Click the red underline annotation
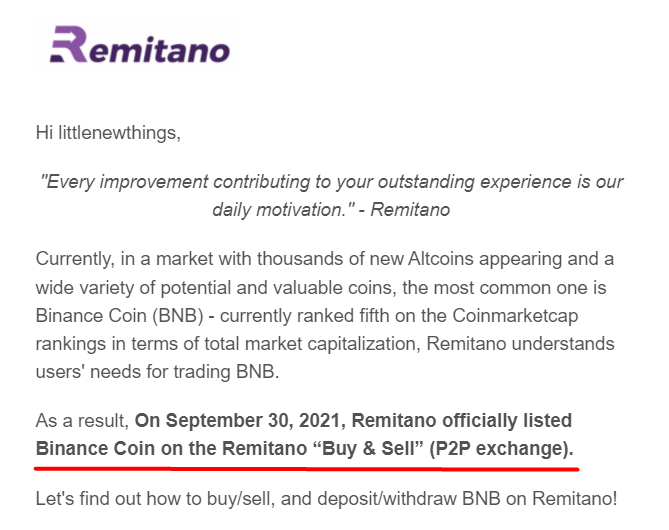Image resolution: width=669 pixels, height=530 pixels. point(306,469)
